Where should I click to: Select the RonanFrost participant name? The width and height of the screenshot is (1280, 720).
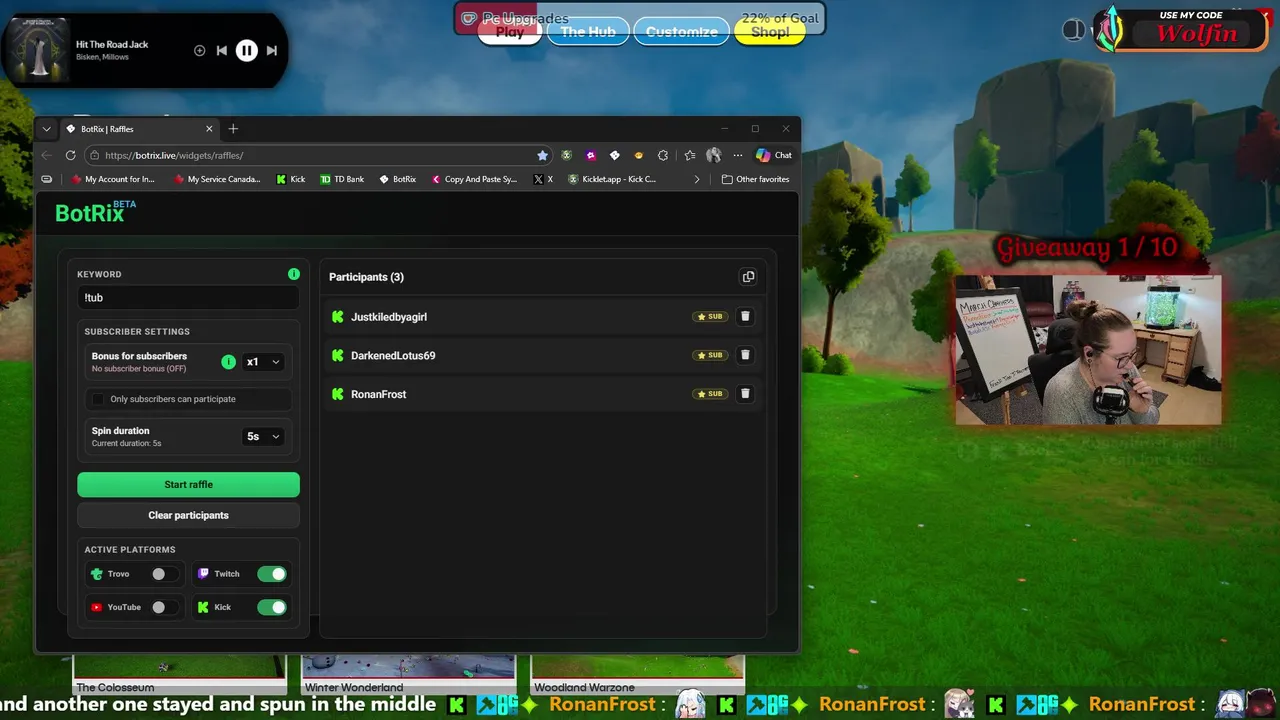[378, 395]
